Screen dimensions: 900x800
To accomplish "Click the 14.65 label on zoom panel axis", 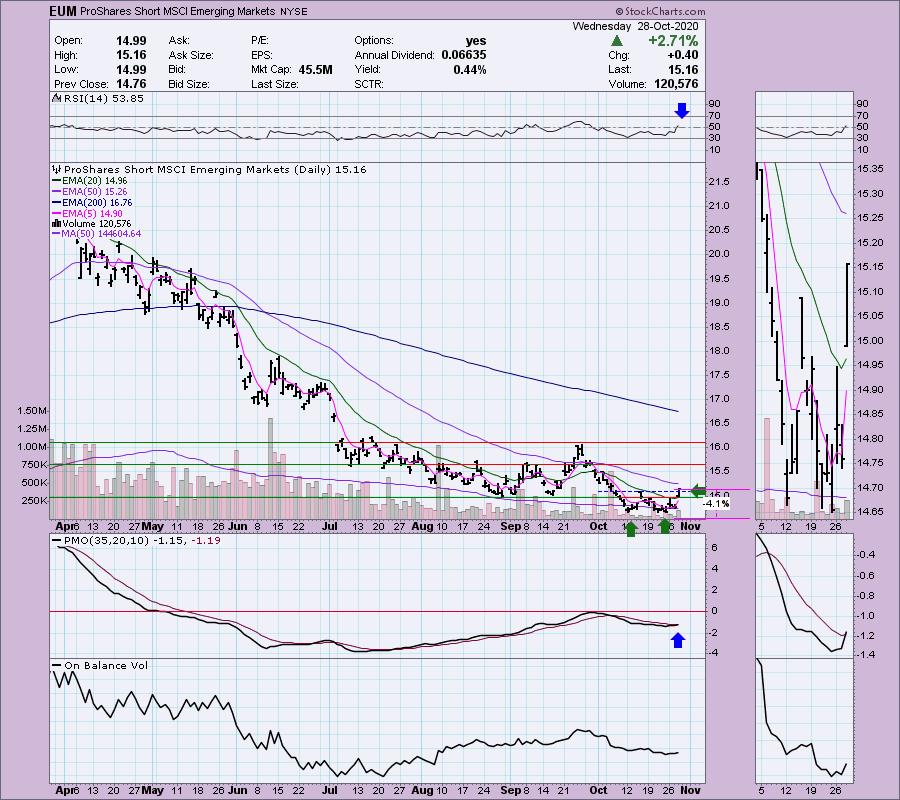I will [x=870, y=511].
